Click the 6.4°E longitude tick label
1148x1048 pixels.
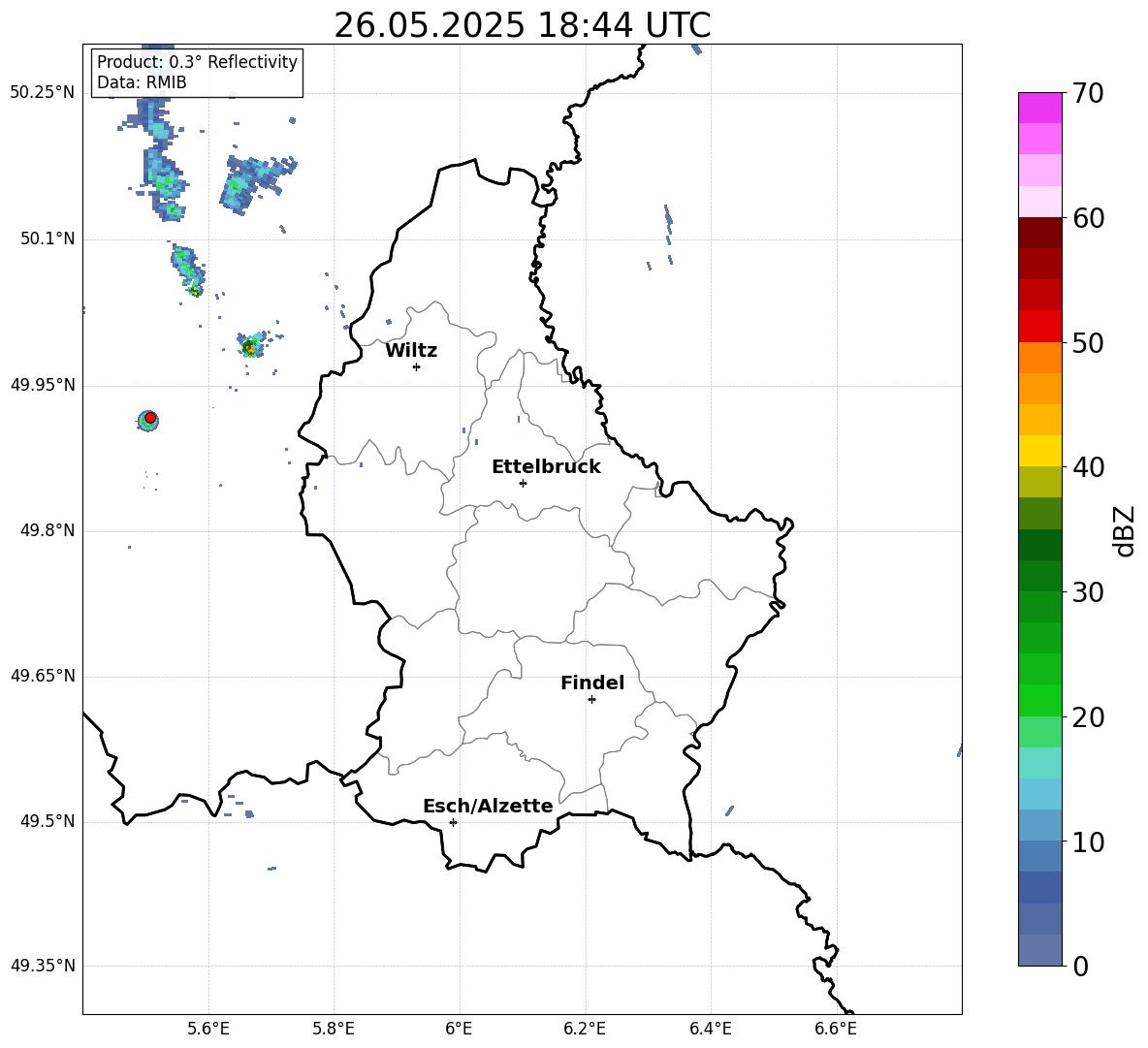710,1029
